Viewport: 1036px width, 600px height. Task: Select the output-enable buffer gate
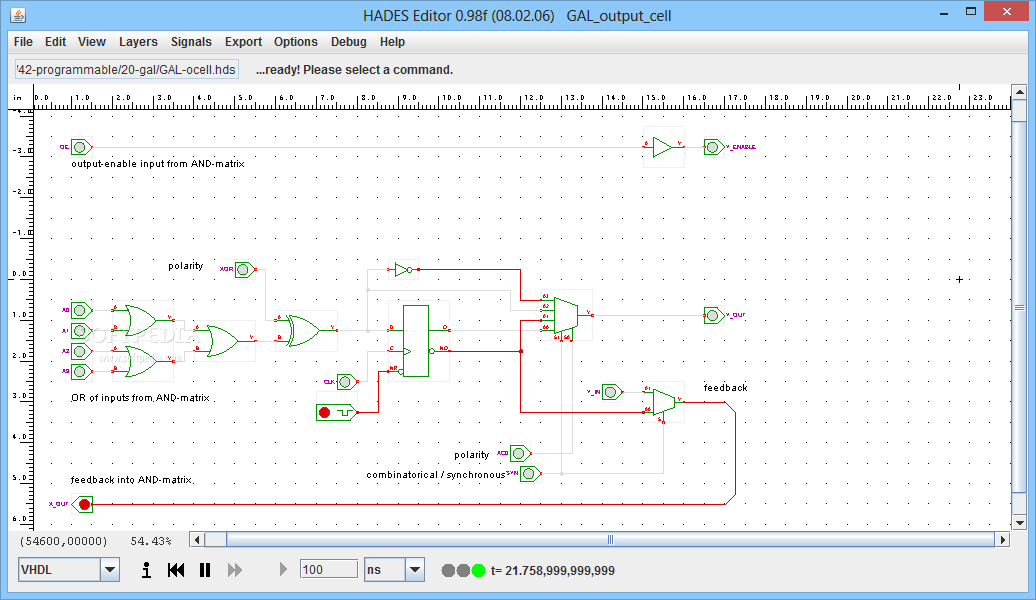click(x=663, y=147)
